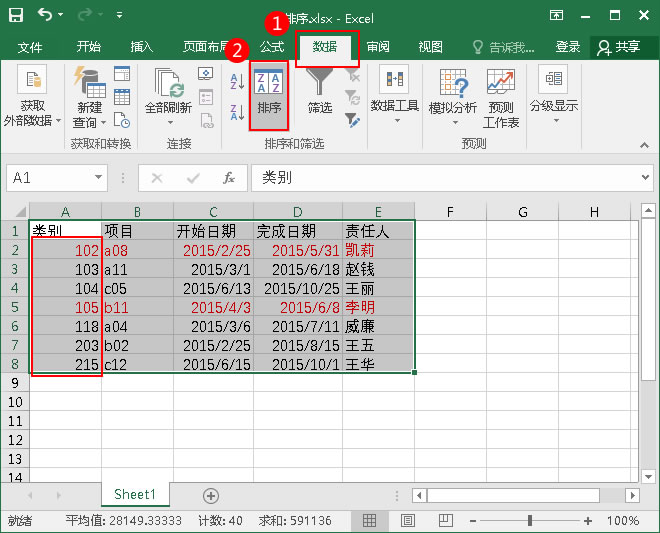Viewport: 660px width, 533px height.
Task: Open the undo history dropdown arrow
Action: [61, 15]
